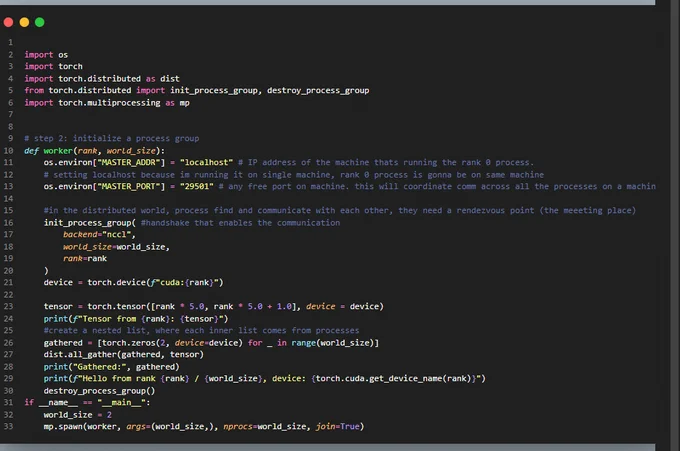680x451 pixels.
Task: Click 'init_process_group(' call on line 16
Action: pos(90,223)
